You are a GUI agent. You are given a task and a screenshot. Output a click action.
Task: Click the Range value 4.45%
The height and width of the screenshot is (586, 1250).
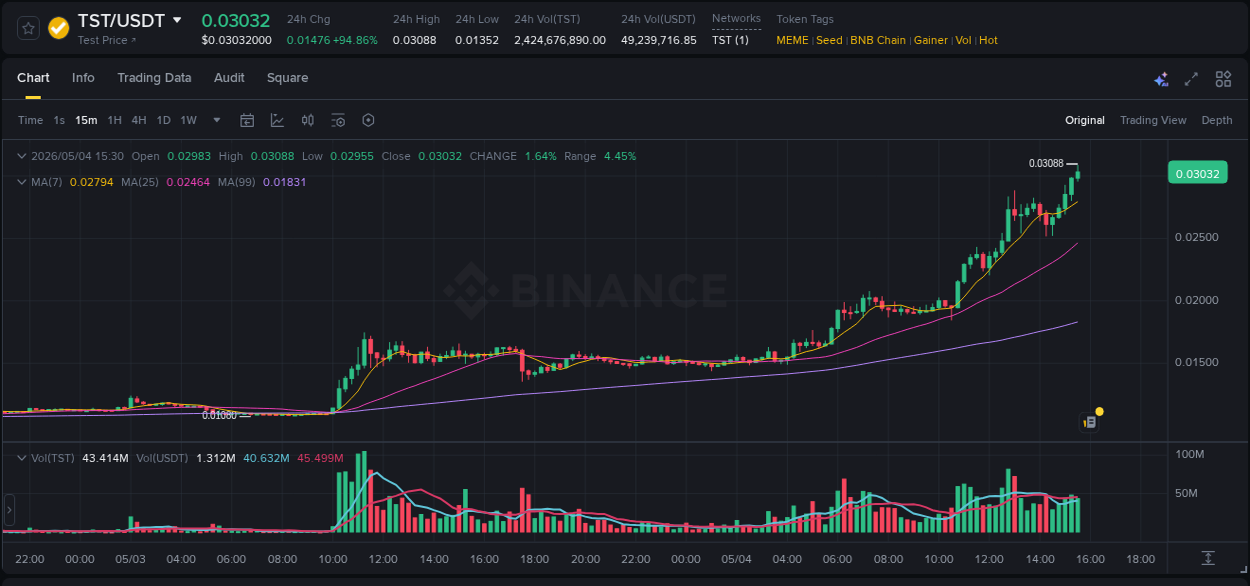620,156
